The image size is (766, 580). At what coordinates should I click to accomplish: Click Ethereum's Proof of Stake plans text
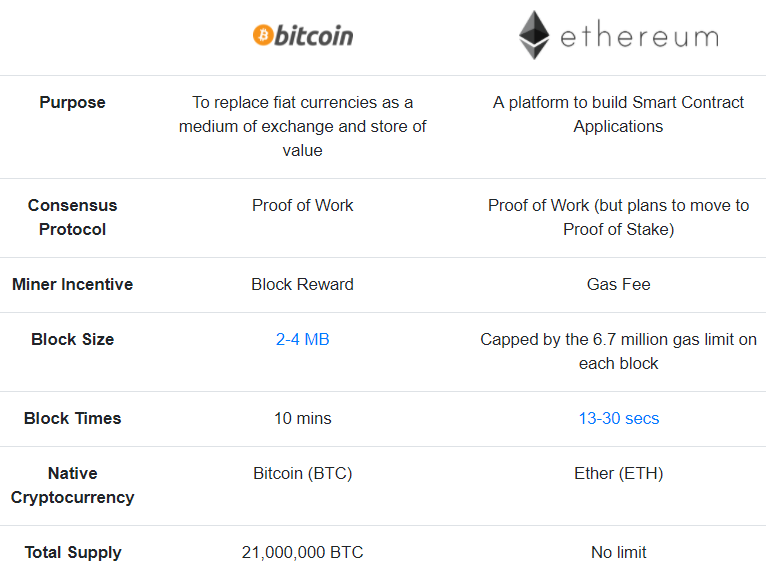[x=618, y=217]
